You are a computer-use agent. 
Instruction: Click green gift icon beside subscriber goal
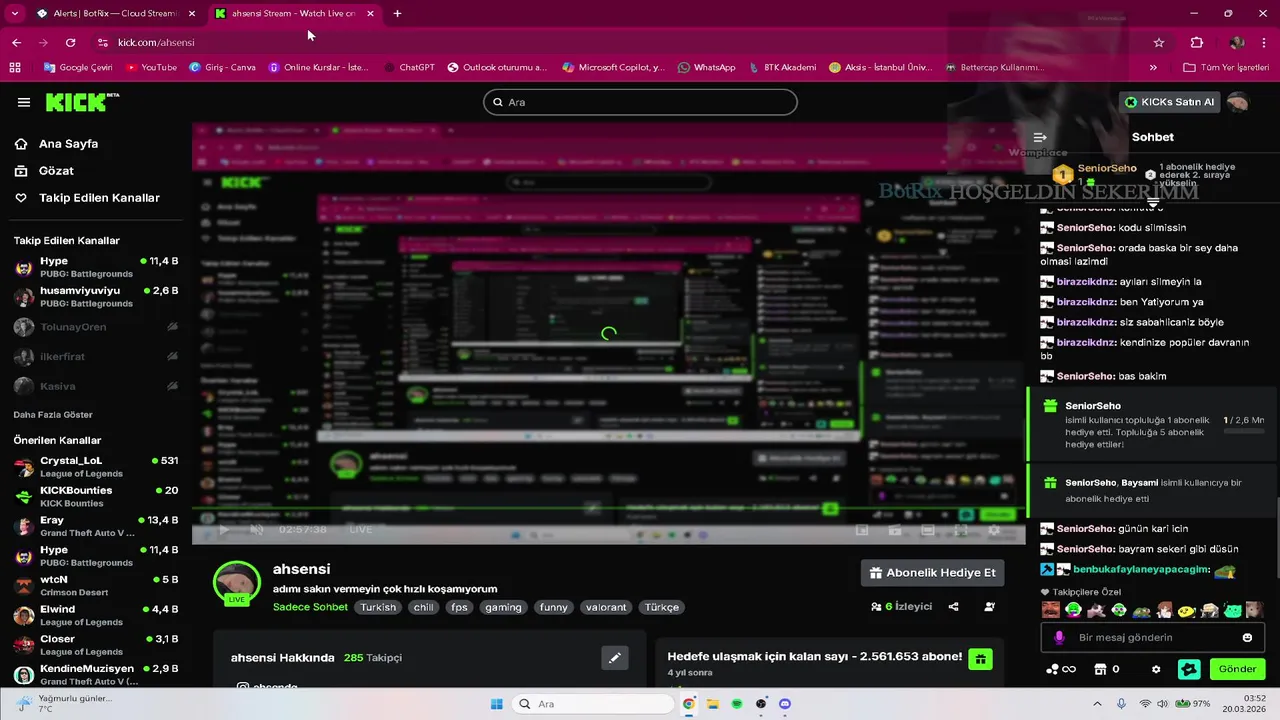(x=980, y=659)
